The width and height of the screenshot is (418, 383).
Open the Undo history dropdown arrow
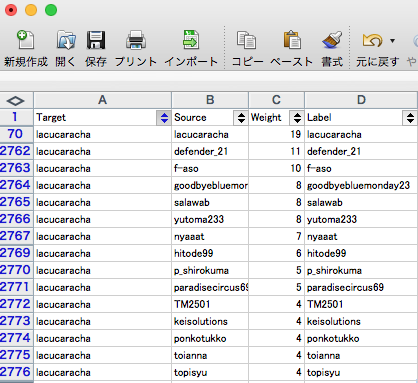pyautogui.click(x=392, y=41)
